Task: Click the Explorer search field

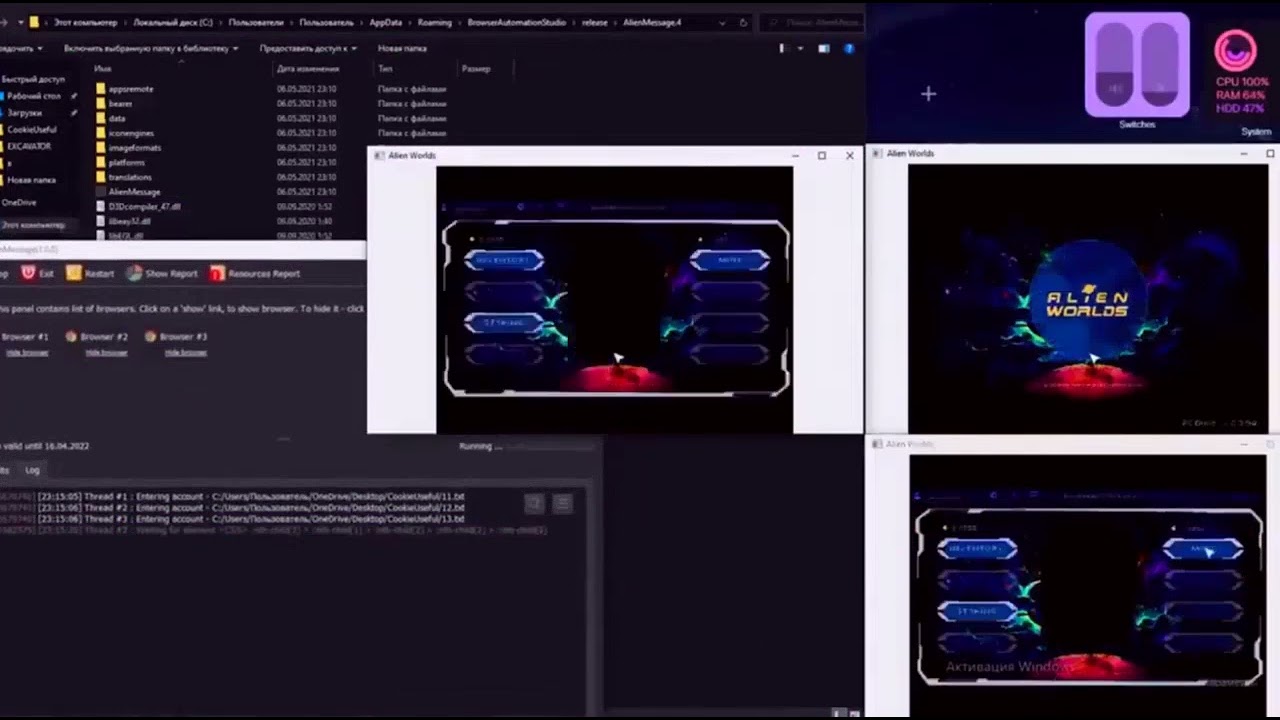Action: tap(810, 22)
